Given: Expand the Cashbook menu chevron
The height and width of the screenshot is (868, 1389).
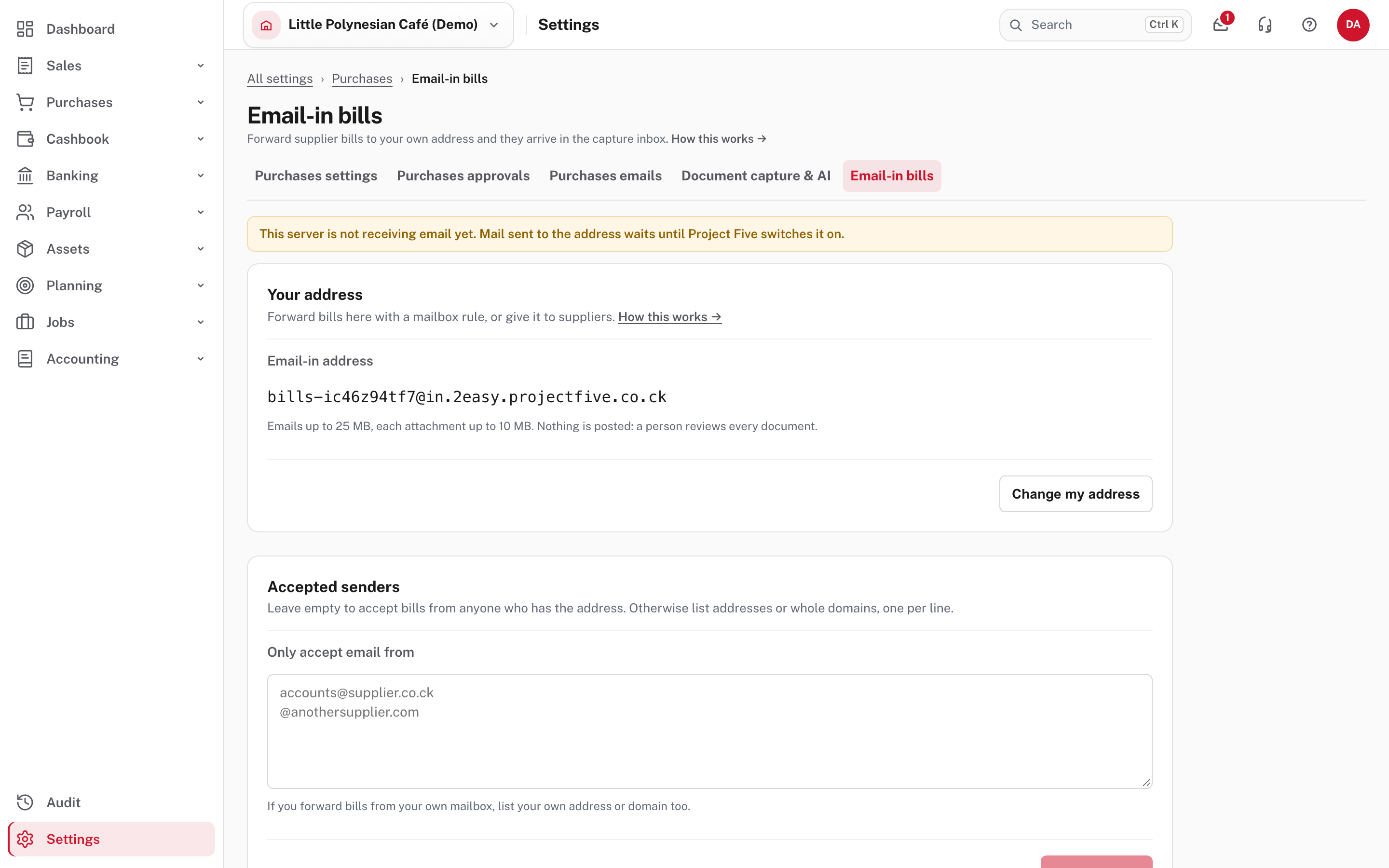Looking at the screenshot, I should 200,139.
